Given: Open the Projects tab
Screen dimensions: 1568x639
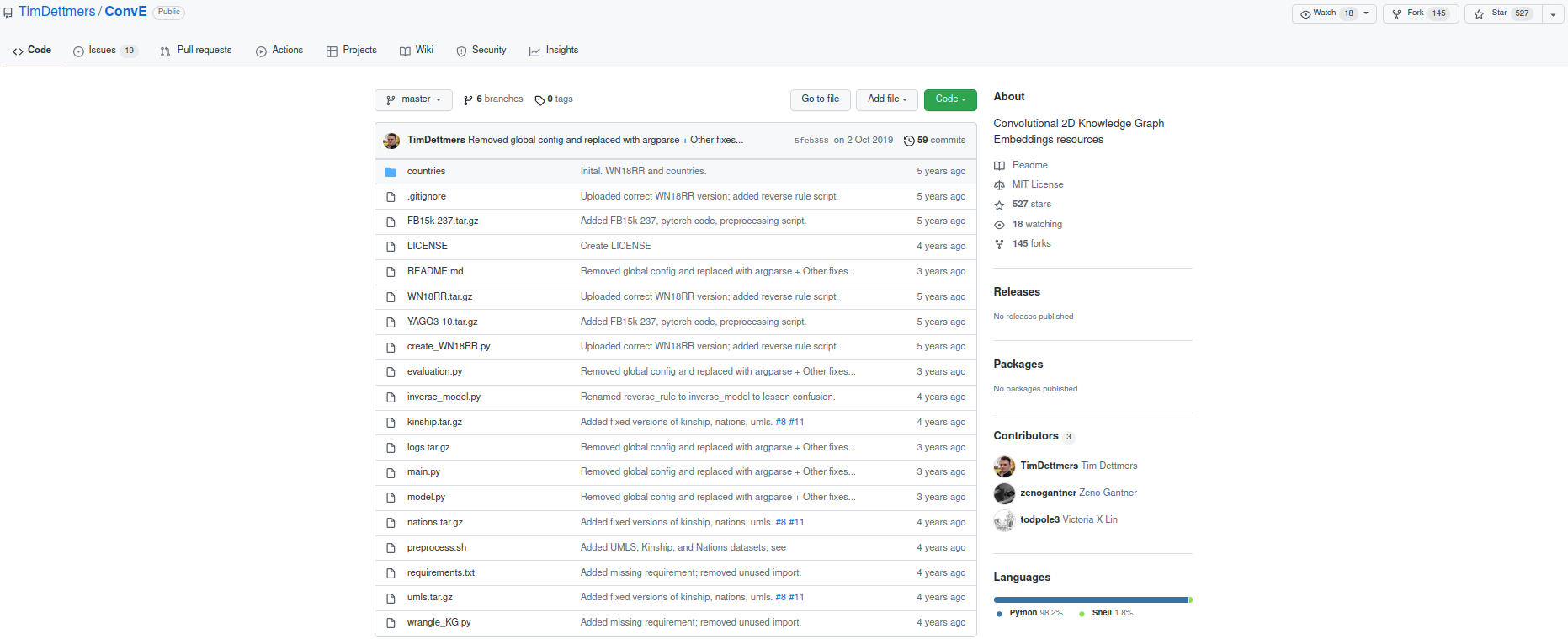Looking at the screenshot, I should 352,51.
